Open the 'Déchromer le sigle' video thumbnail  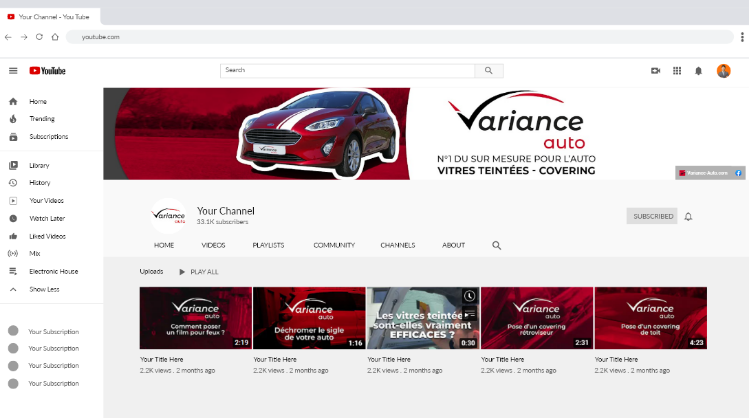(x=309, y=318)
